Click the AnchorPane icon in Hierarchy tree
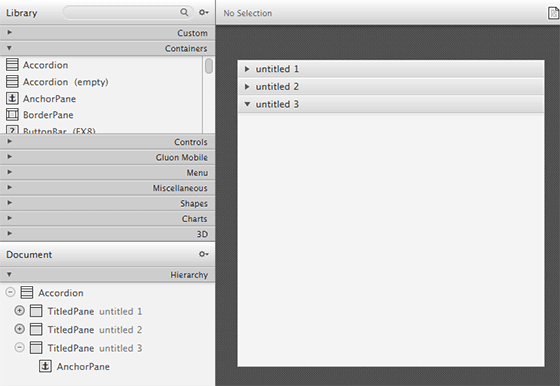The width and height of the screenshot is (560, 386). click(x=45, y=366)
